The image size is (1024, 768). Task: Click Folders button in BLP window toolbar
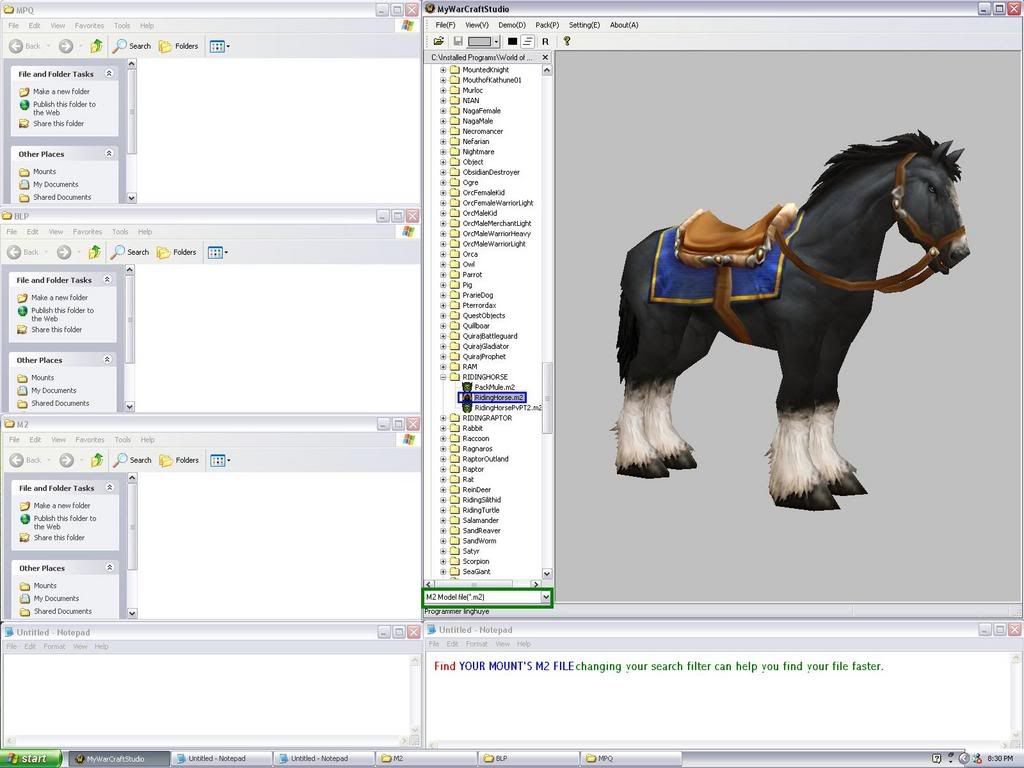(x=176, y=252)
